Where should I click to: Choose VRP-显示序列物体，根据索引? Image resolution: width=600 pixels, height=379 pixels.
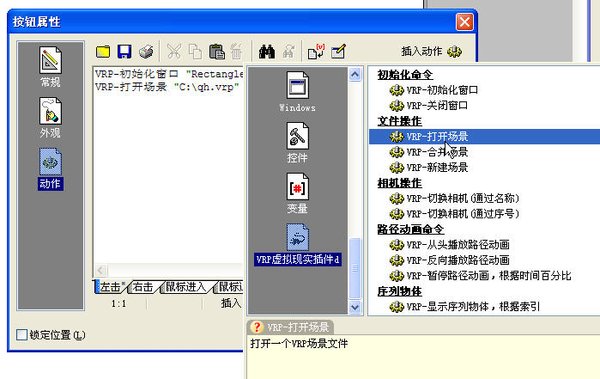click(465, 307)
